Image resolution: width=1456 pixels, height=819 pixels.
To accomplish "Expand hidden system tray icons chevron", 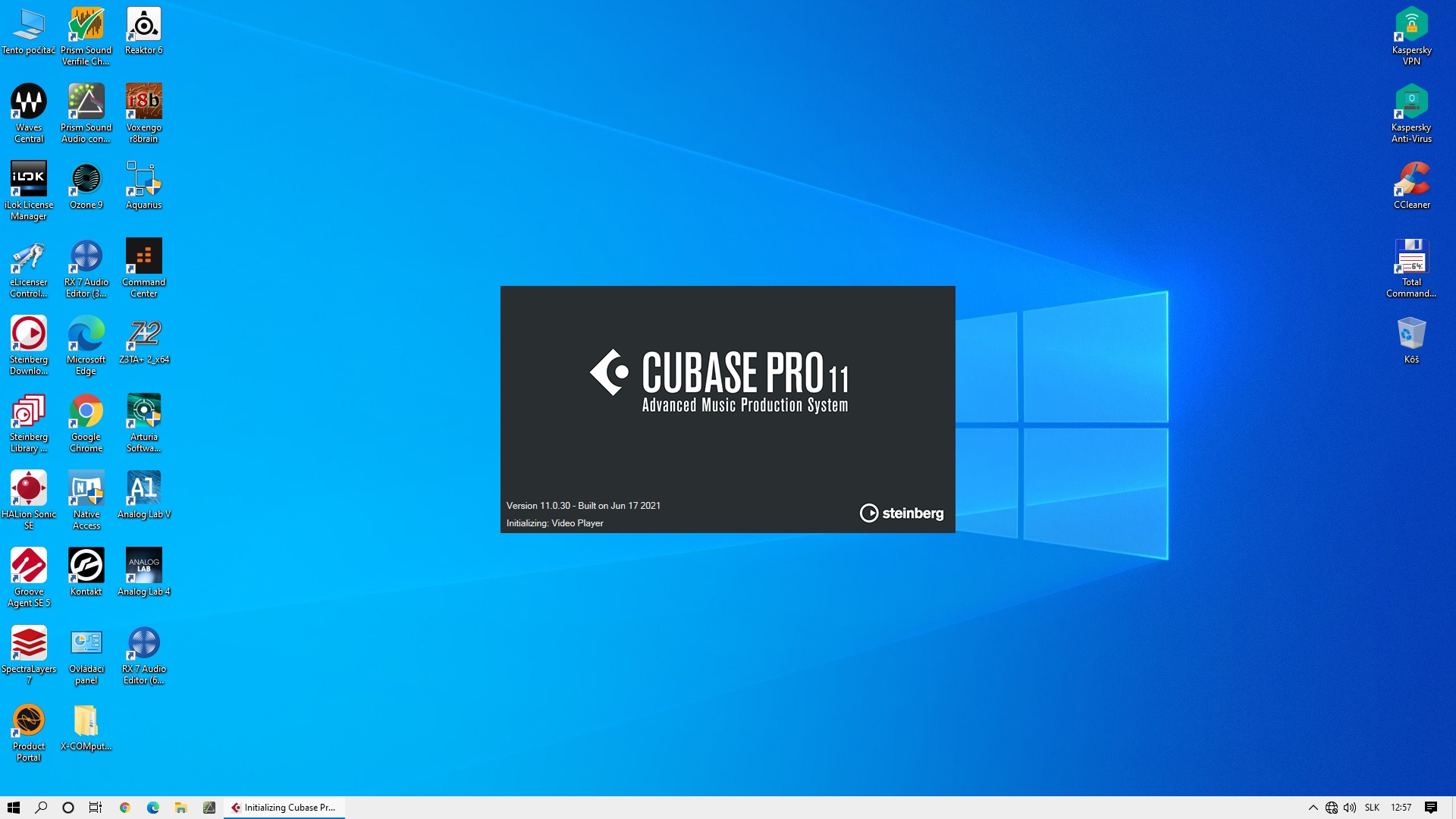I will [1313, 808].
